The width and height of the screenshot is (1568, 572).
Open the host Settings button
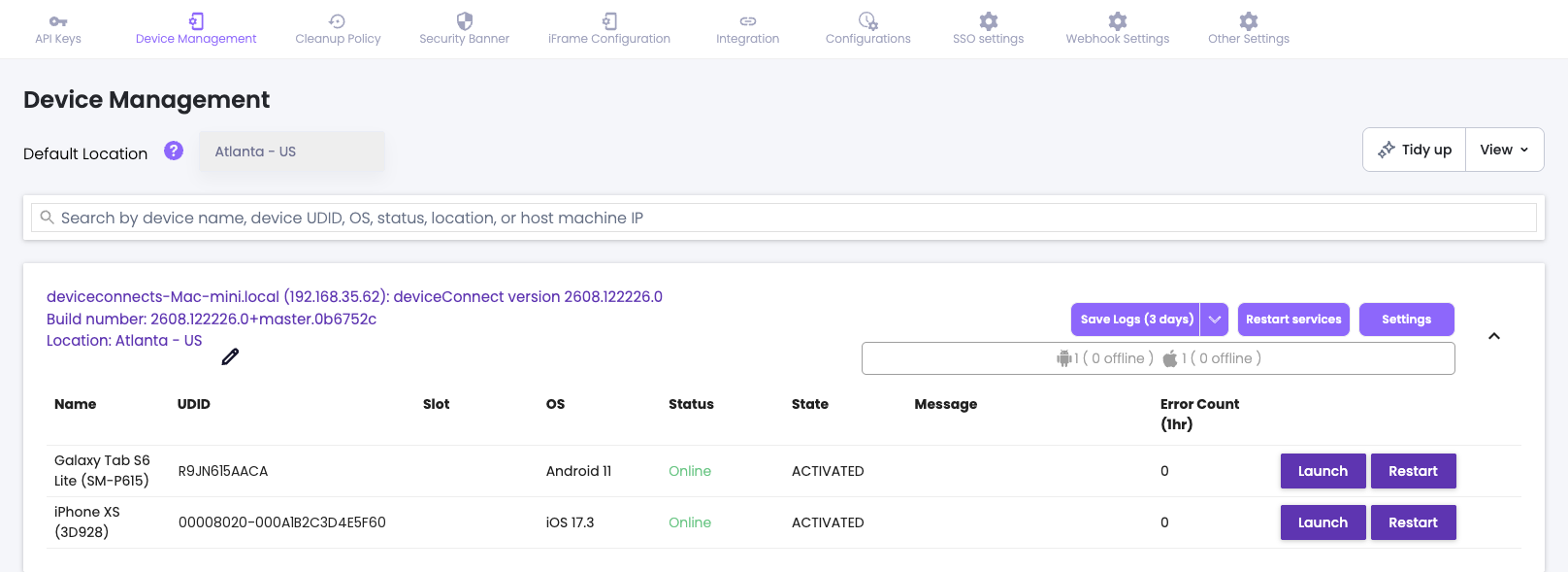pos(1407,320)
